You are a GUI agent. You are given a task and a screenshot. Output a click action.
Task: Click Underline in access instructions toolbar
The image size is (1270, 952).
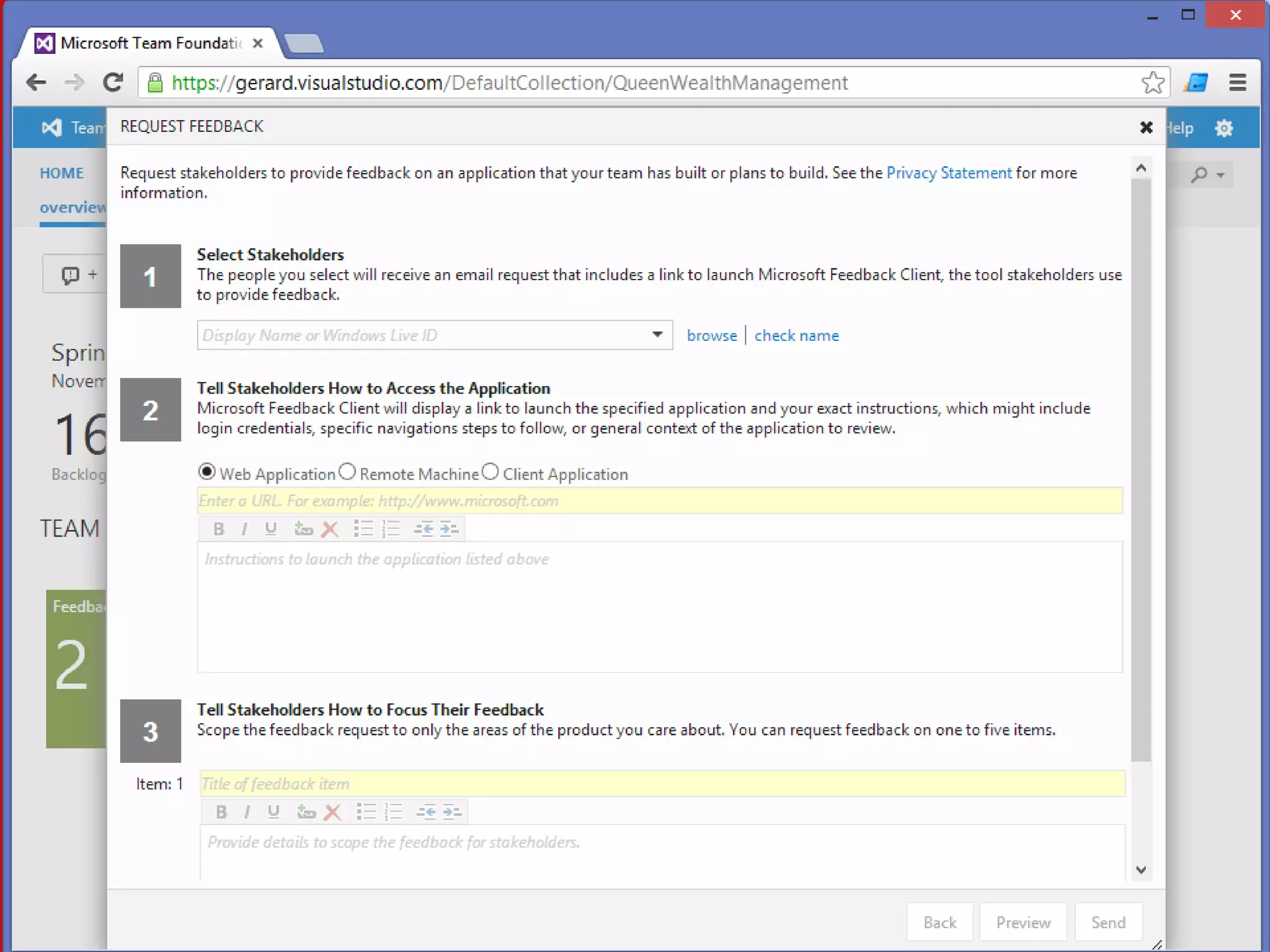pyautogui.click(x=270, y=529)
